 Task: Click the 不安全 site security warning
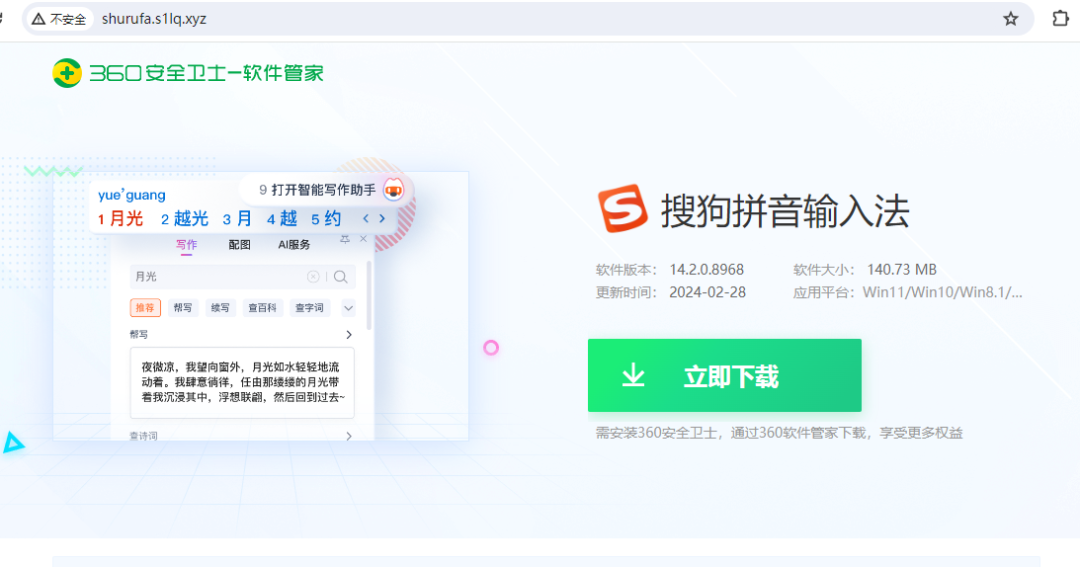pyautogui.click(x=59, y=19)
